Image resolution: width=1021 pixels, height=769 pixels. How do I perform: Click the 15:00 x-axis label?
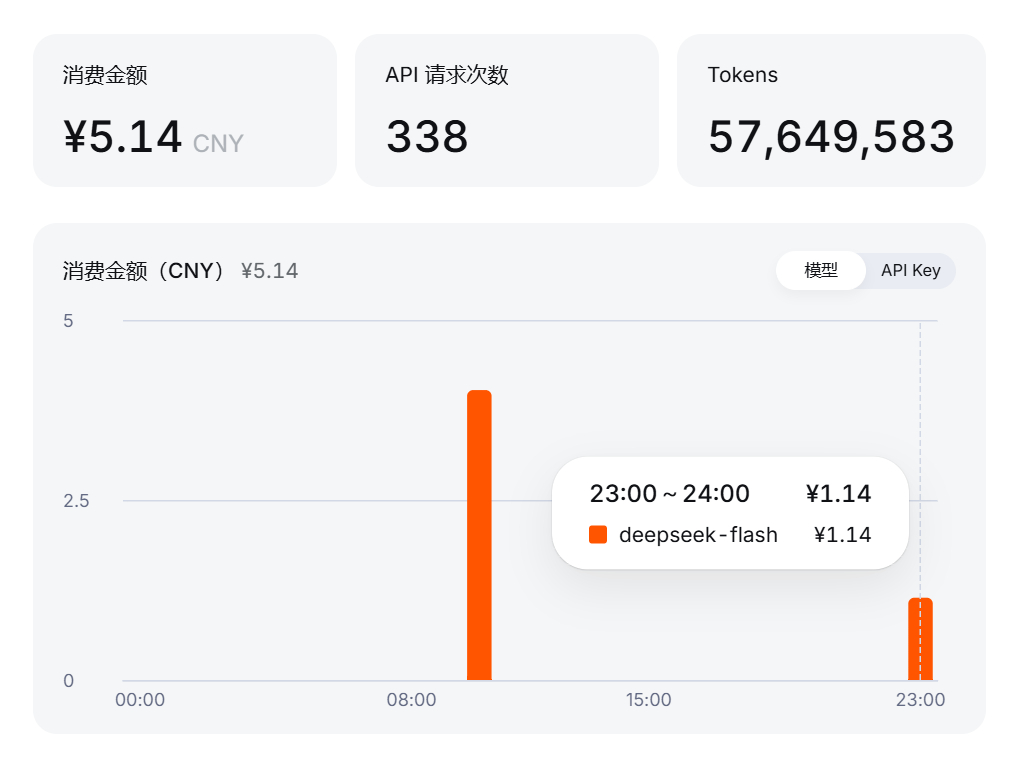(649, 700)
